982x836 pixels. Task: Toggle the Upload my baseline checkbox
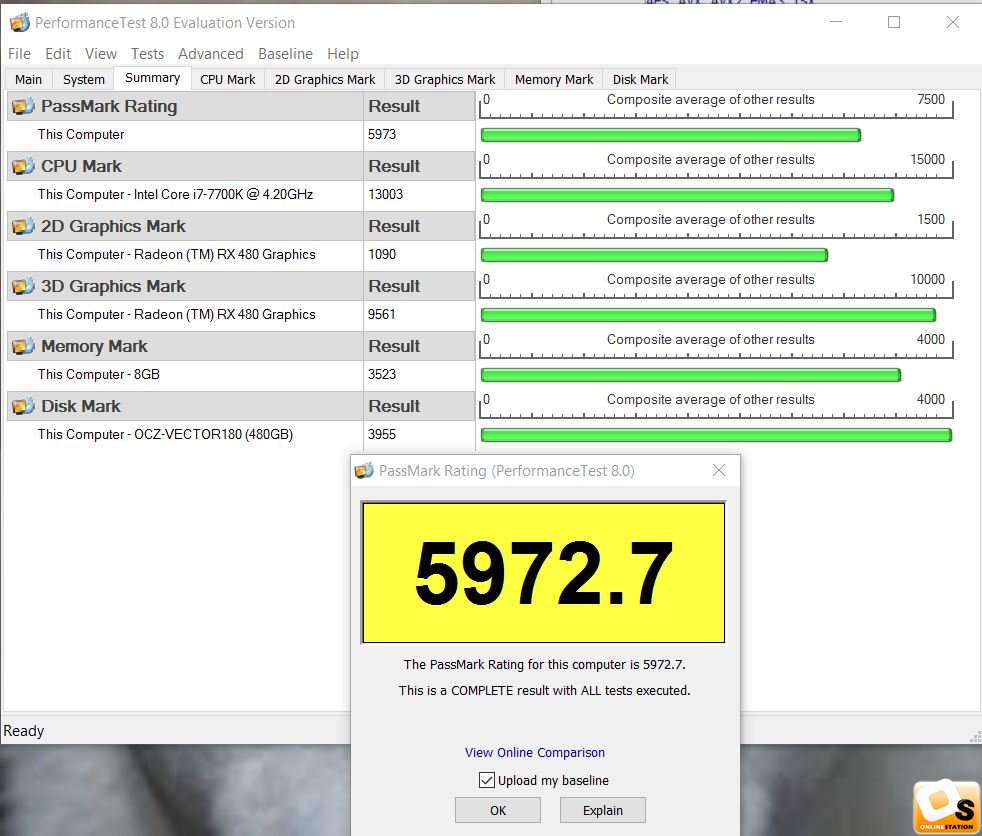(487, 780)
